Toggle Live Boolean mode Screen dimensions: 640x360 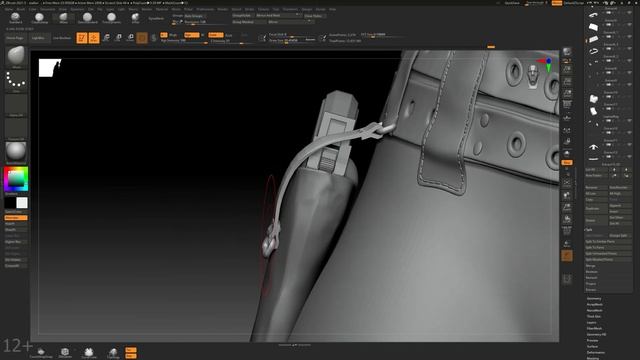62,38
